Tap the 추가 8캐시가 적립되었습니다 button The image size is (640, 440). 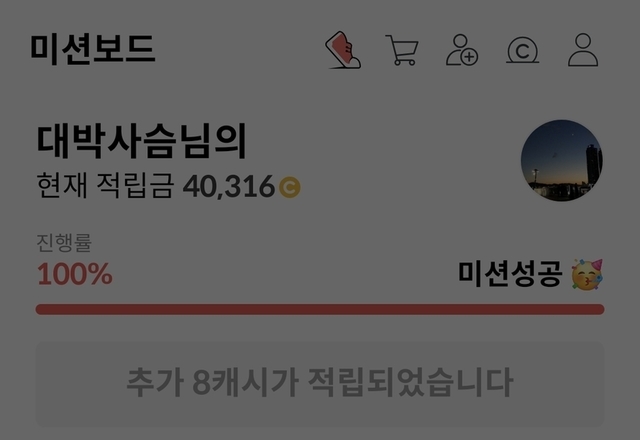(320, 384)
